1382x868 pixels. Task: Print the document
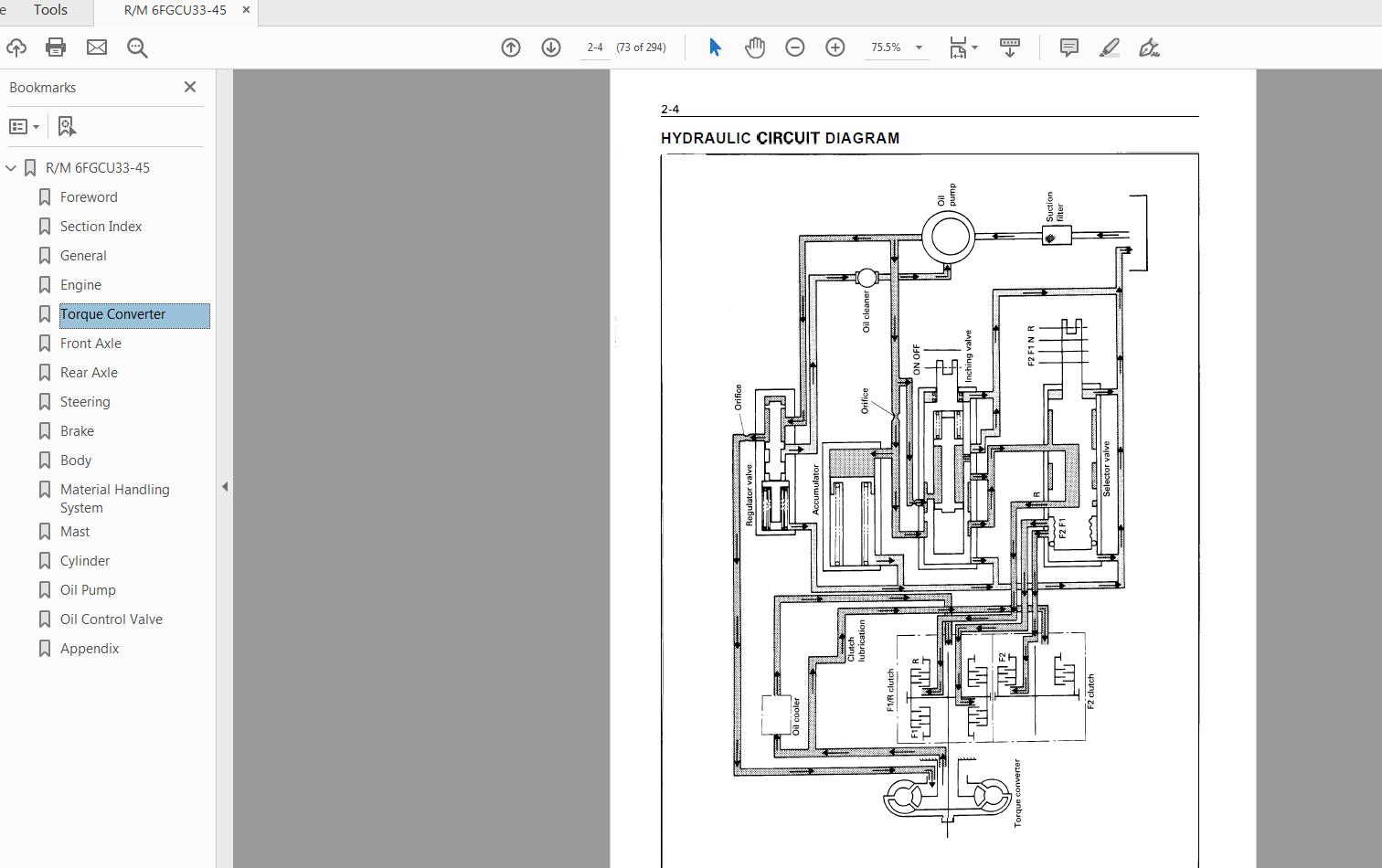point(56,47)
